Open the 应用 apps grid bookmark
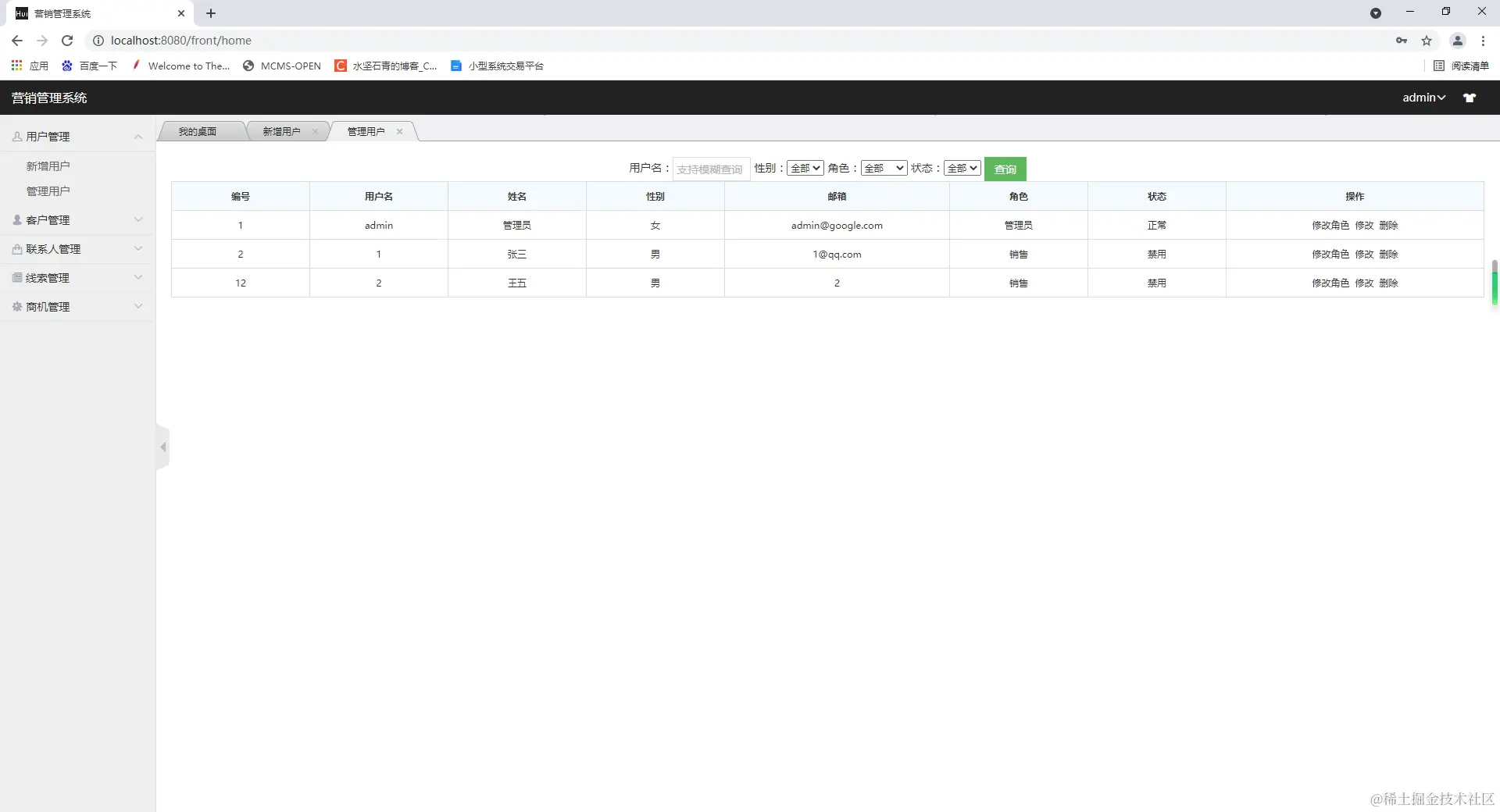1500x812 pixels. point(30,66)
